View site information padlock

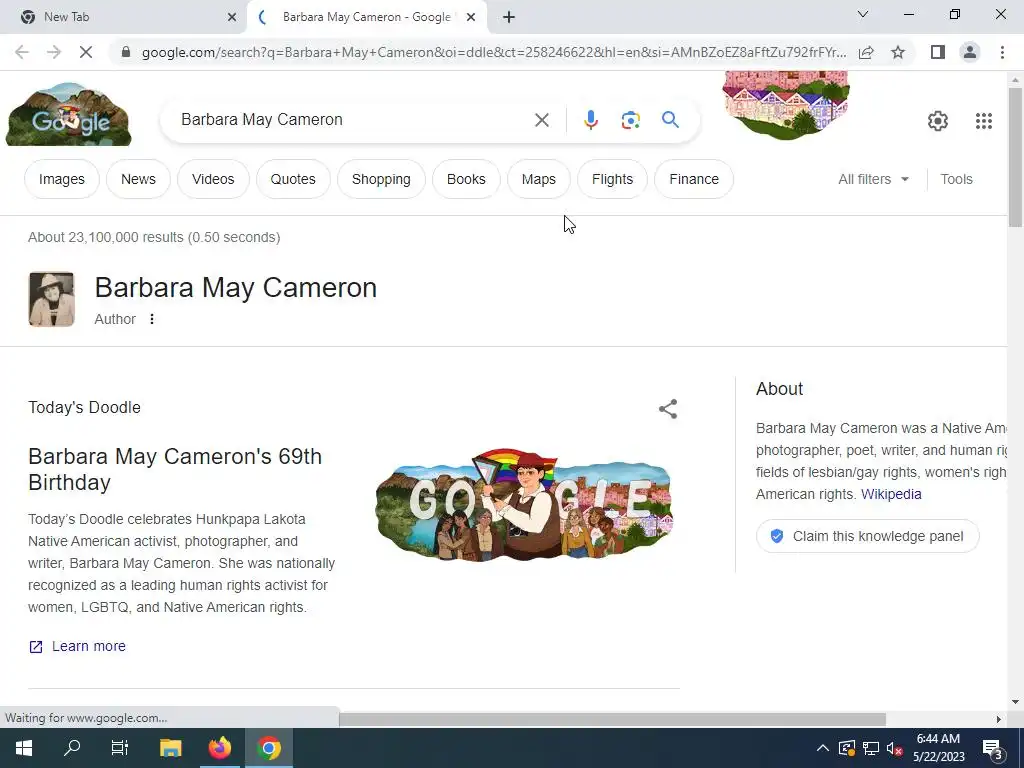pos(126,52)
